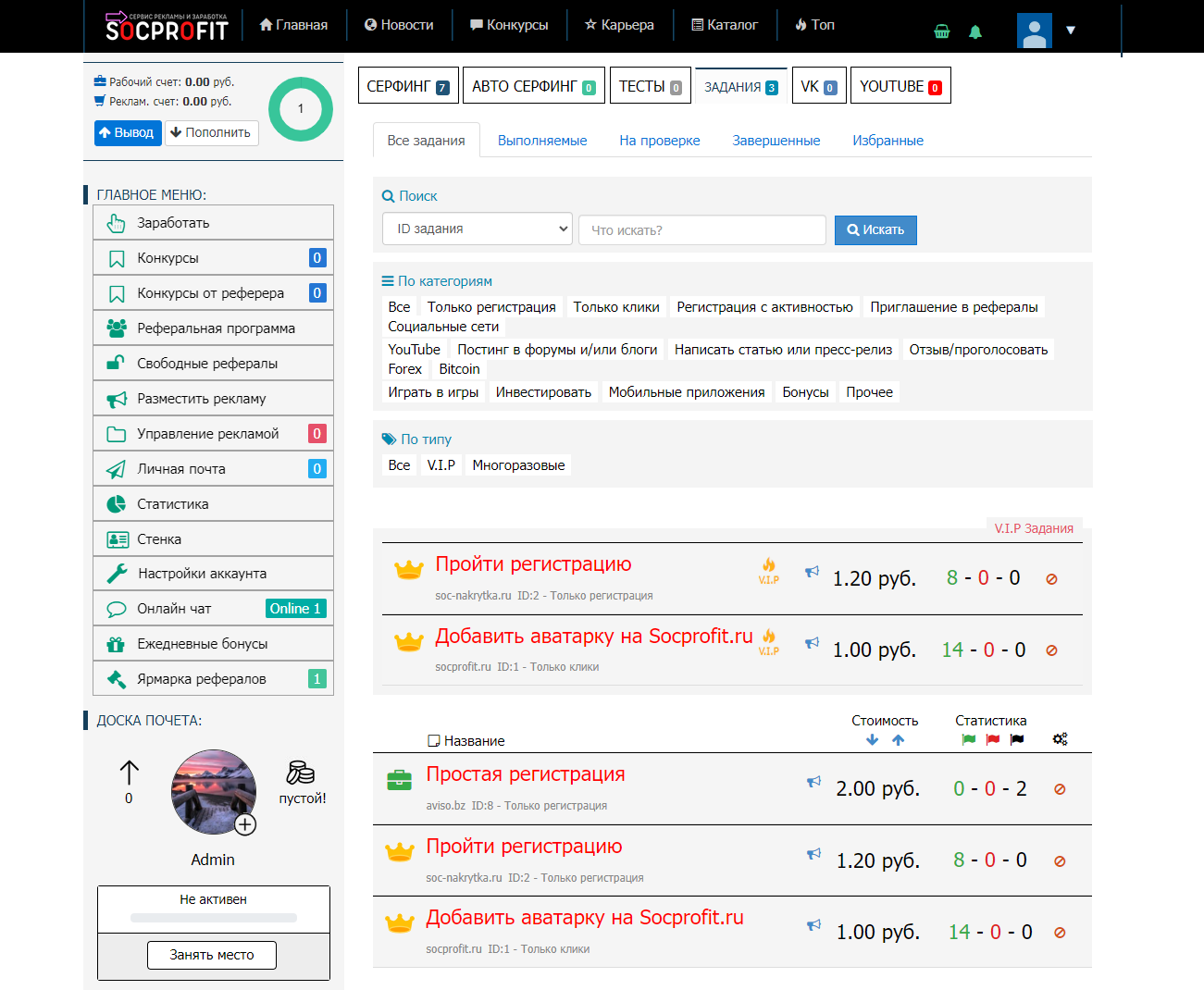Screen dimensions: 1204x990
Task: Open the shopping basket icon in header
Action: point(942,31)
